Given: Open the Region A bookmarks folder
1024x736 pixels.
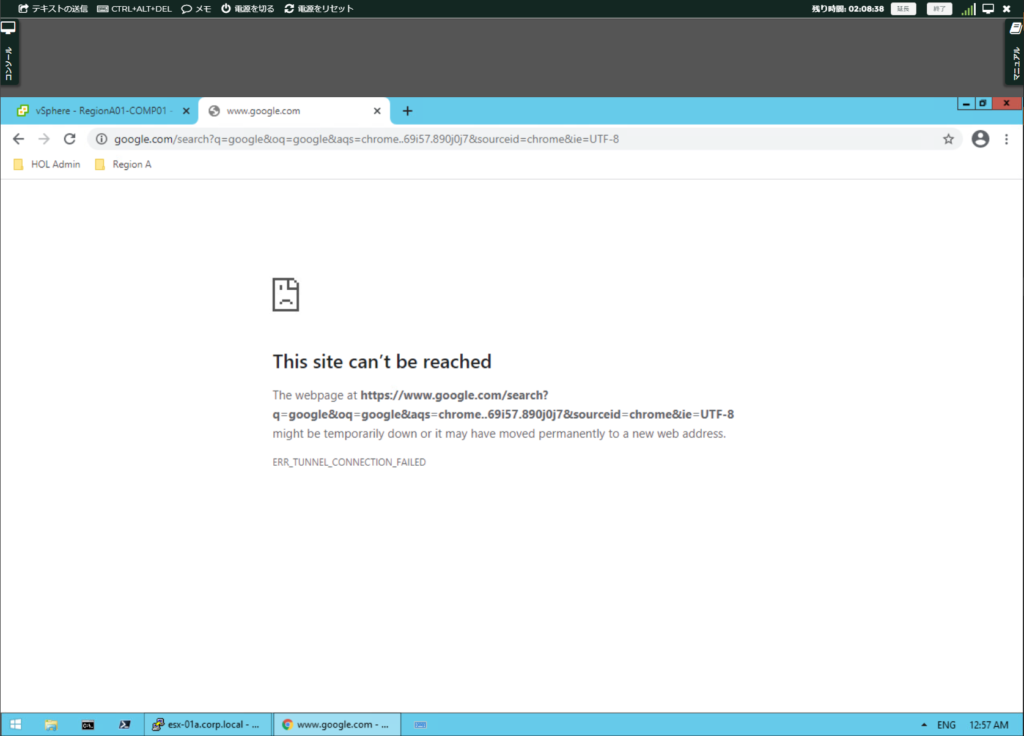Looking at the screenshot, I should click(x=122, y=164).
